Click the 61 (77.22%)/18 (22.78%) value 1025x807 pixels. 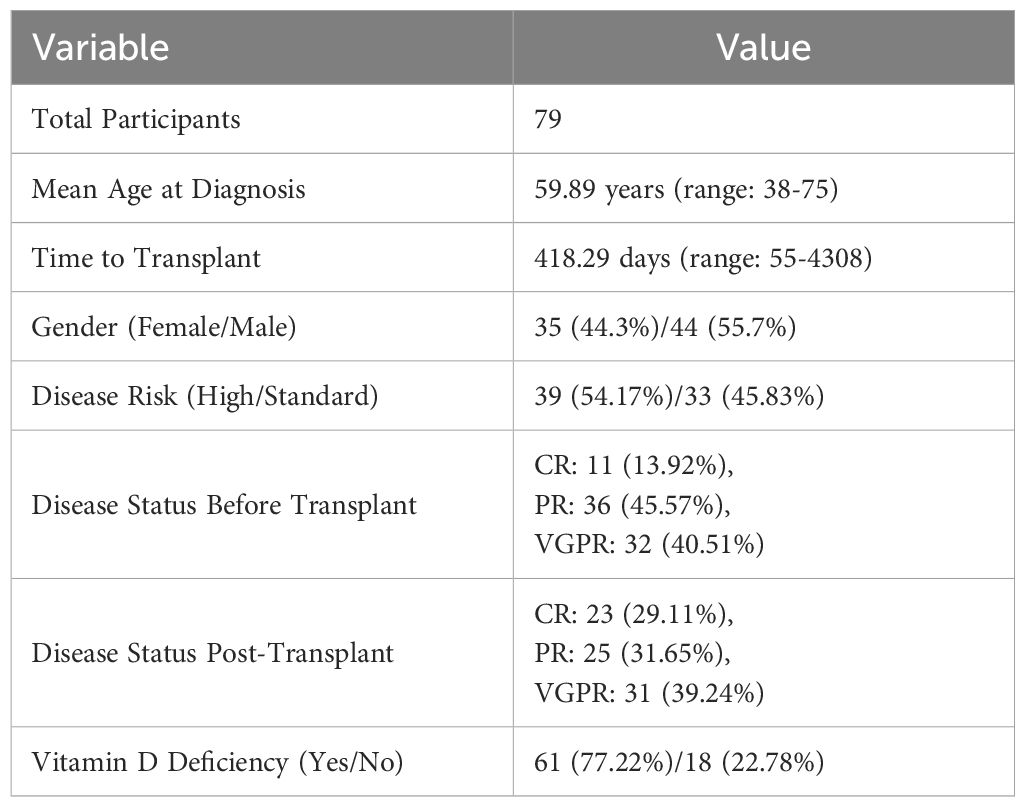coord(680,765)
